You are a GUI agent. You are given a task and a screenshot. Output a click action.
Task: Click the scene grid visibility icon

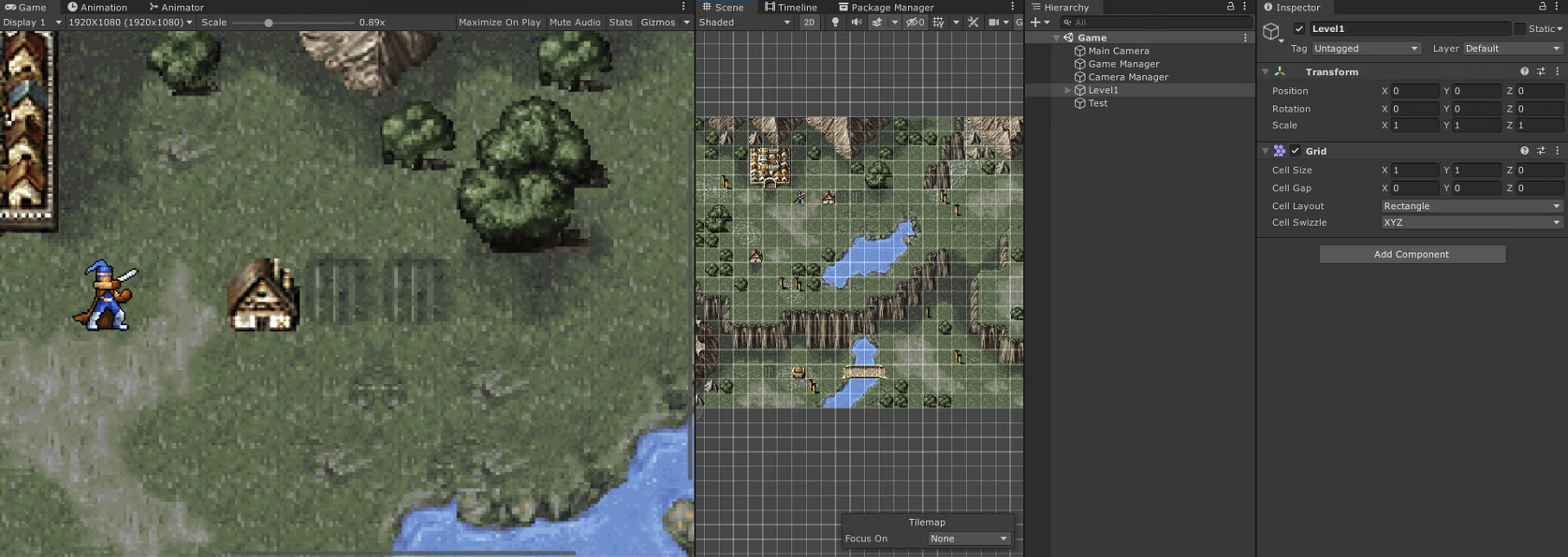point(938,22)
